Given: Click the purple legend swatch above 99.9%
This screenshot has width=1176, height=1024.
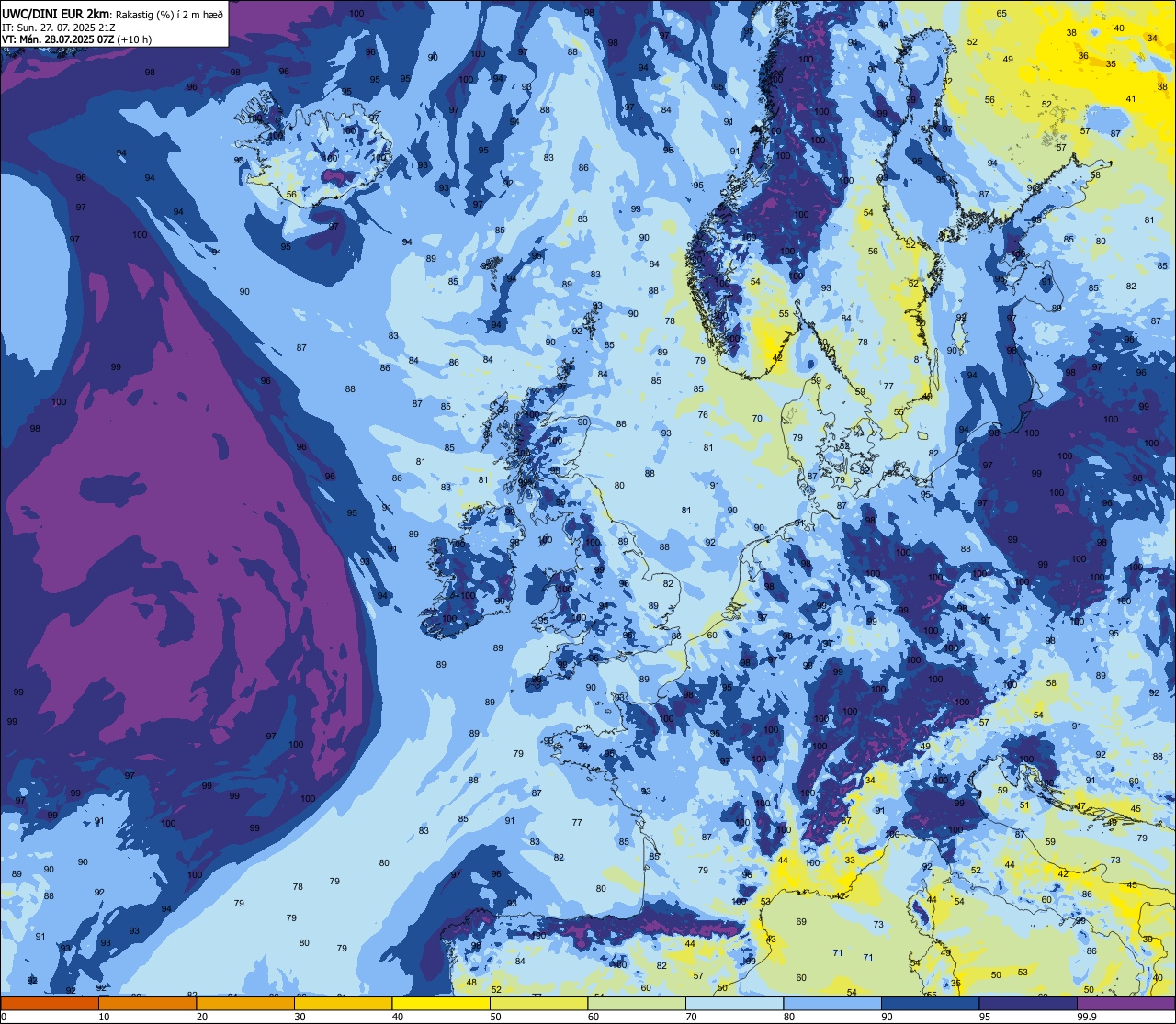Looking at the screenshot, I should [1125, 1004].
